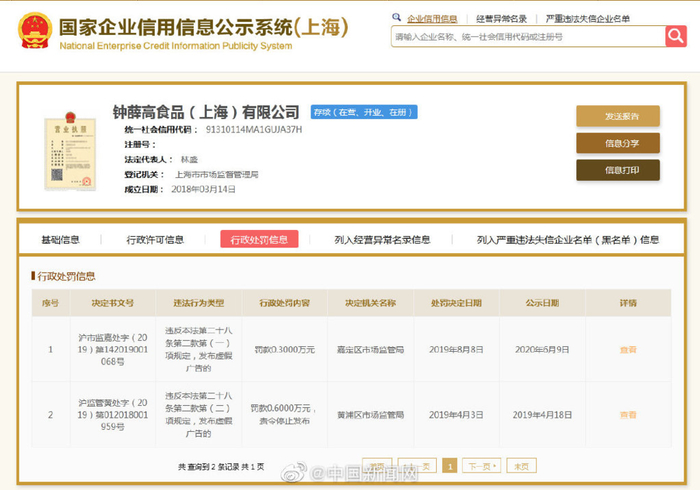Click the 公示日期 column header
The image size is (700, 490).
[x=542, y=303]
